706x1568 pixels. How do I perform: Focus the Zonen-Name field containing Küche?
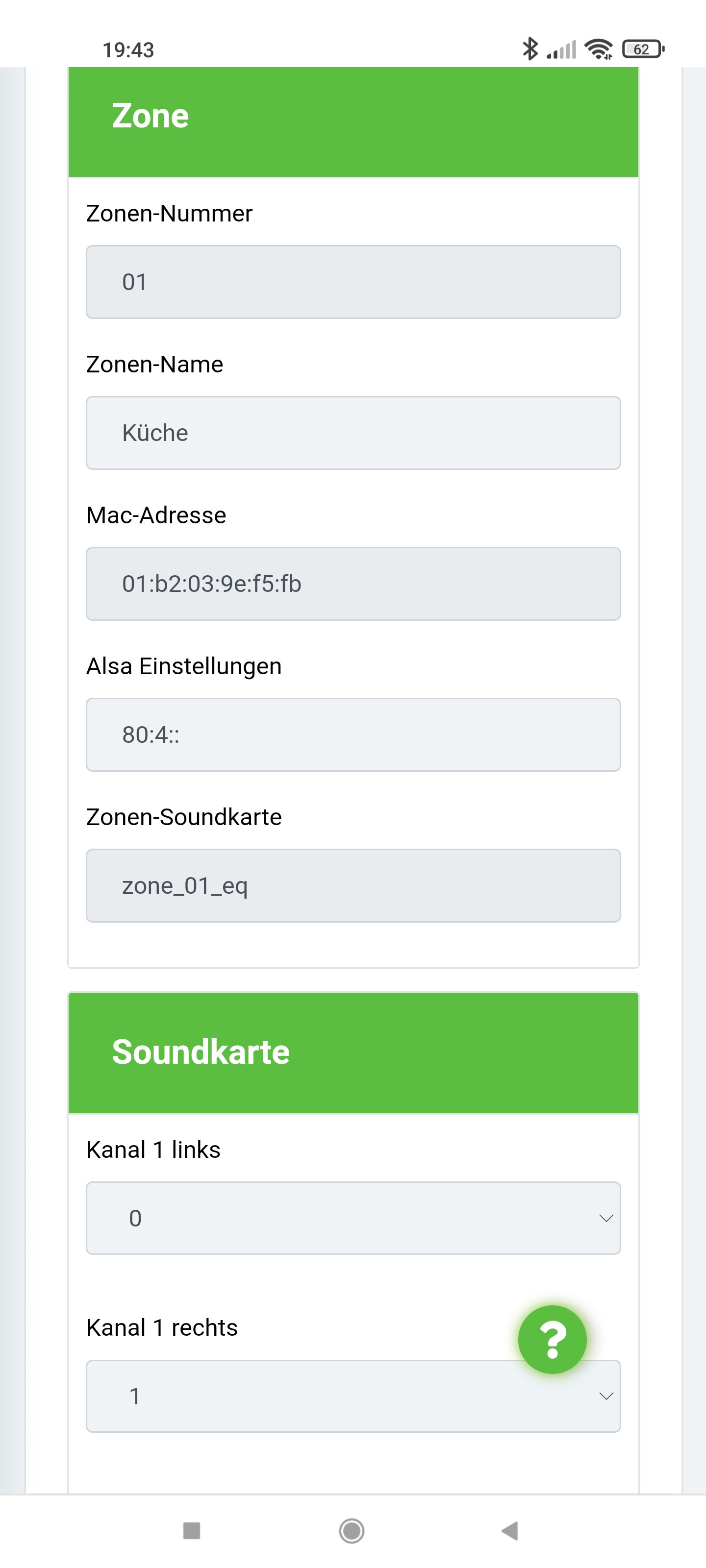[353, 433]
